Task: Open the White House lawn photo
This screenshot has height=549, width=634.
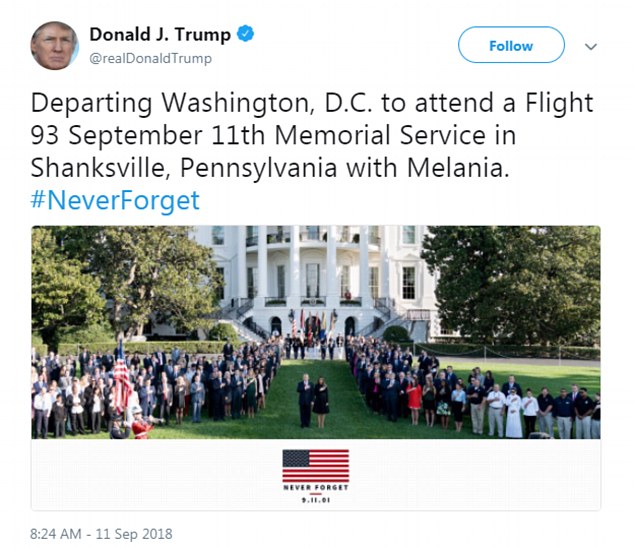Action: point(315,332)
